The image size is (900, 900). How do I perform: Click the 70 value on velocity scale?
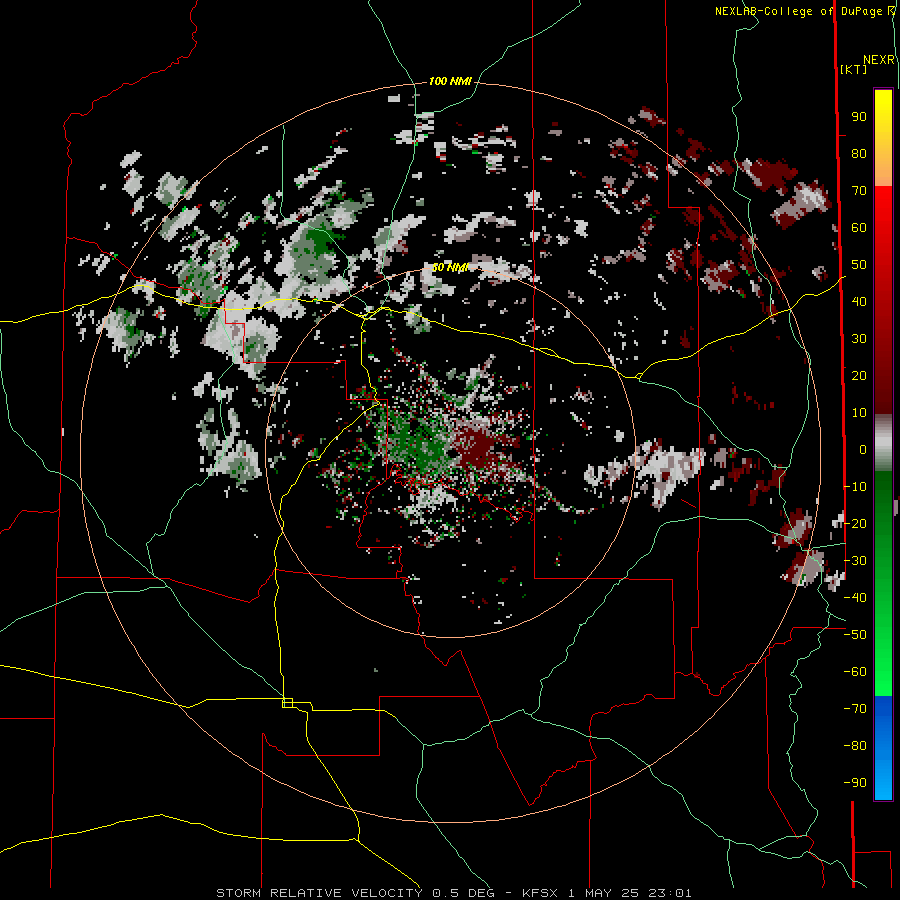coord(859,191)
